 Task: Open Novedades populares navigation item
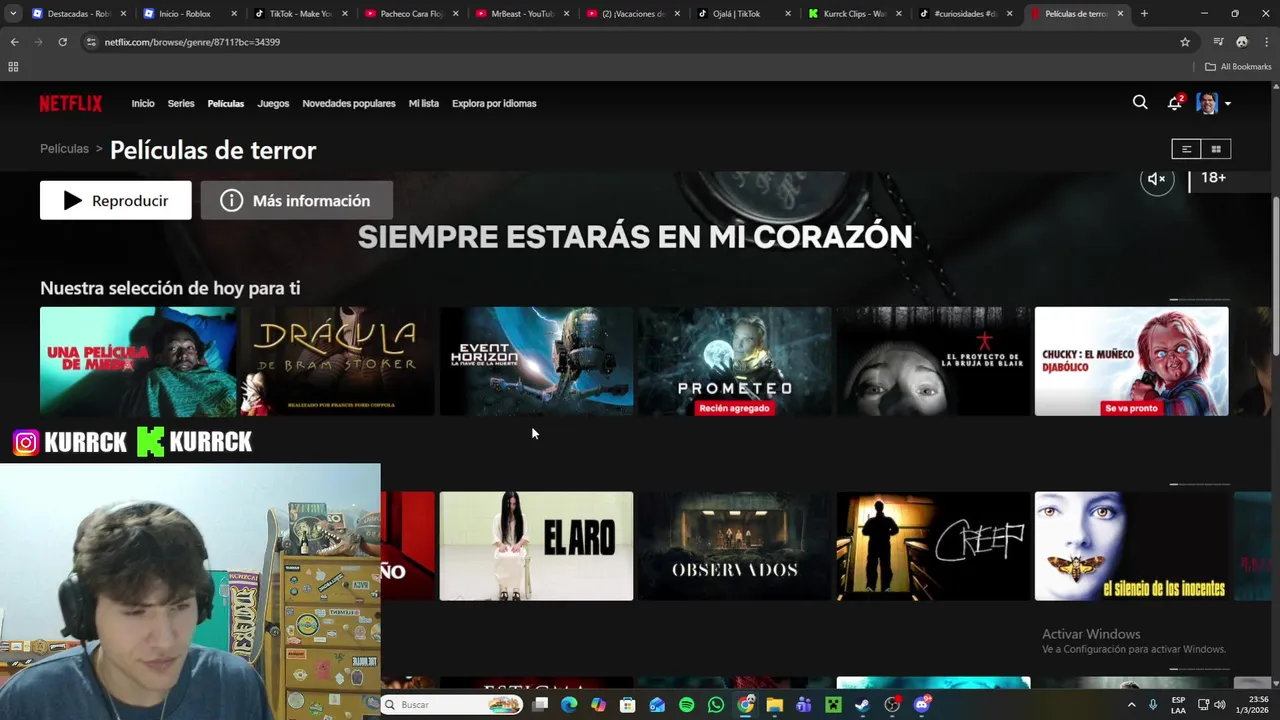349,103
